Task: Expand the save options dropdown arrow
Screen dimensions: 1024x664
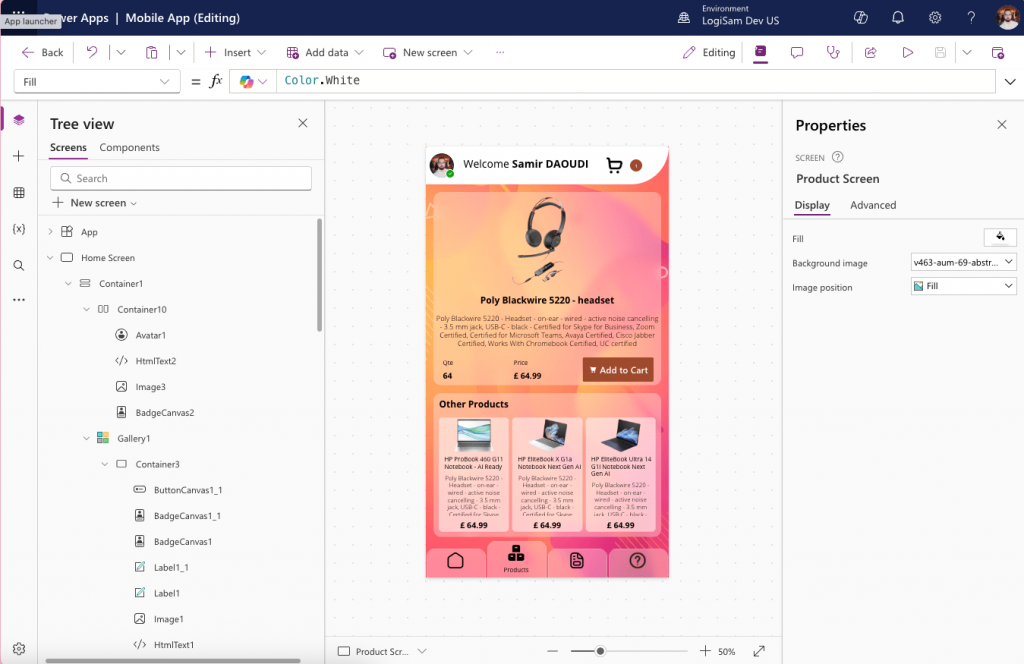Action: 967,52
